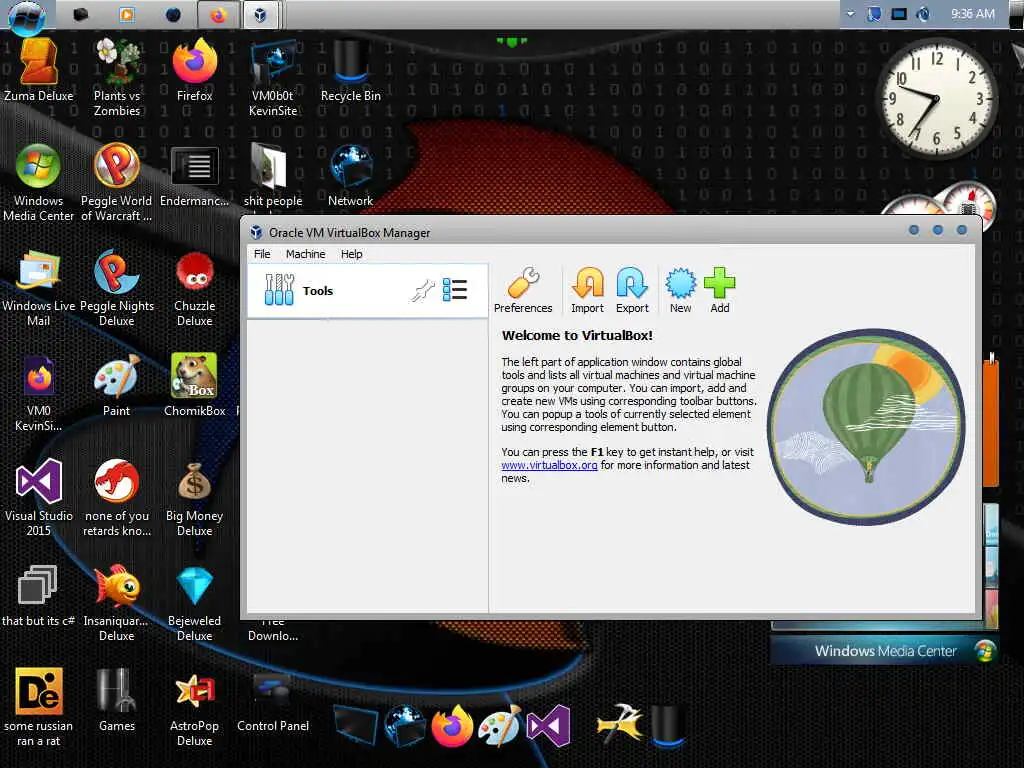Select the 'shit people' folder icon
This screenshot has width=1024, height=768.
pyautogui.click(x=273, y=176)
